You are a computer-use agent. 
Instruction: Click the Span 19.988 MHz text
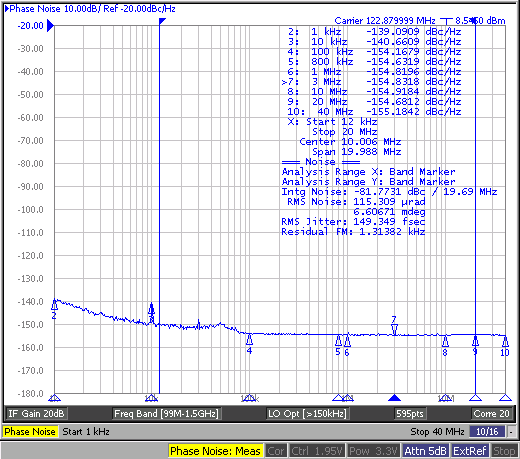click(x=357, y=152)
